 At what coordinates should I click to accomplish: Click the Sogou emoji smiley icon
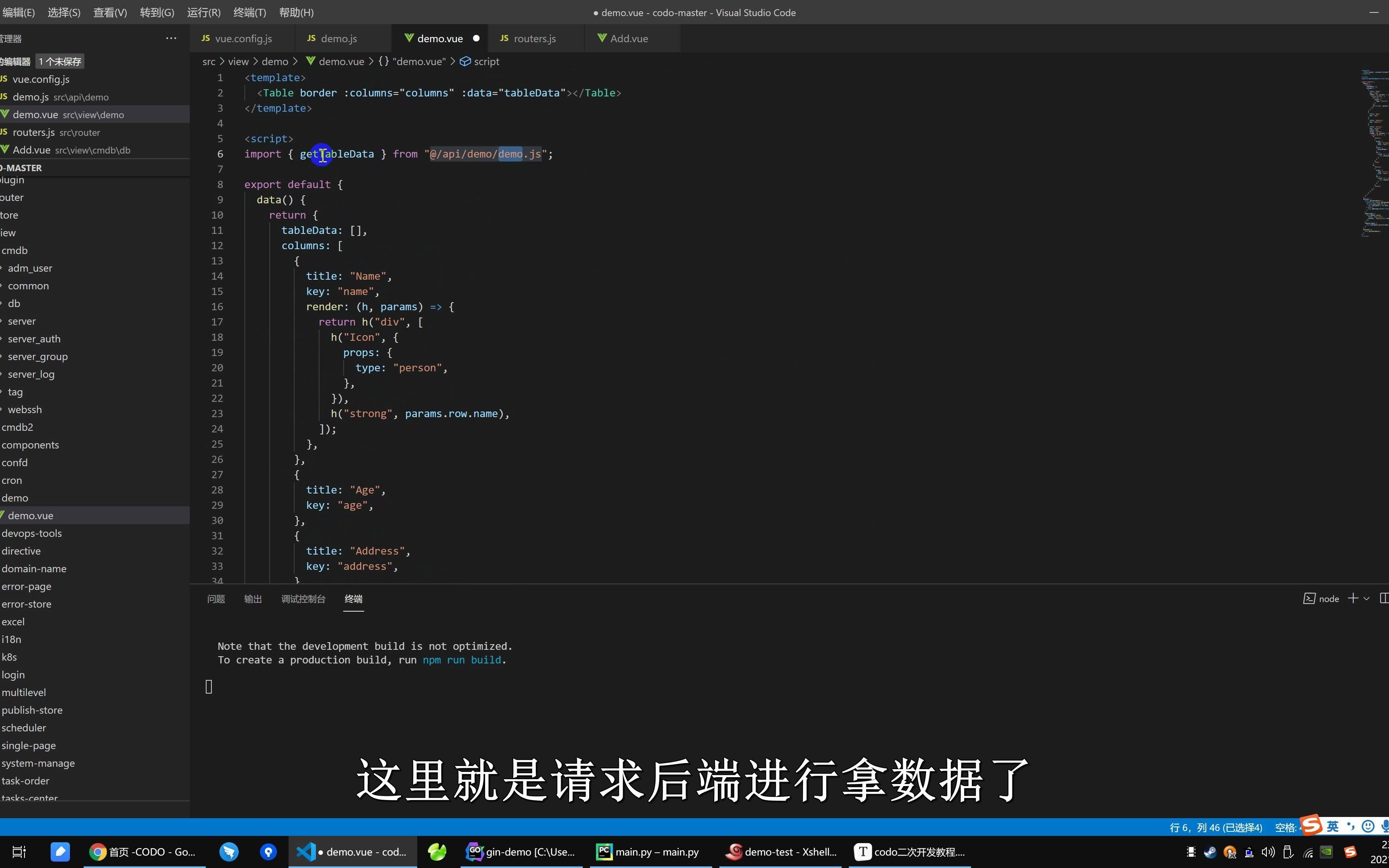[1369, 826]
